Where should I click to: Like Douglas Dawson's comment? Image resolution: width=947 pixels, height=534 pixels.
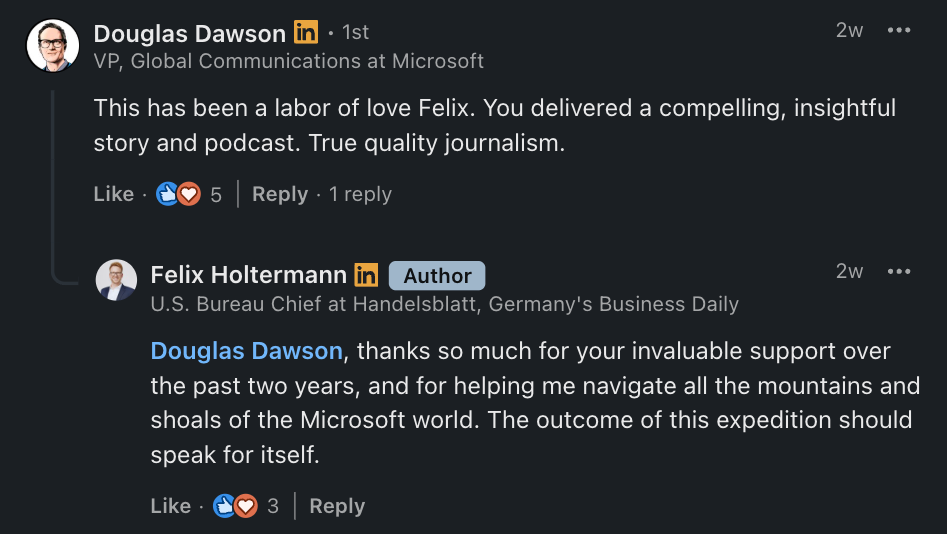click(x=113, y=194)
